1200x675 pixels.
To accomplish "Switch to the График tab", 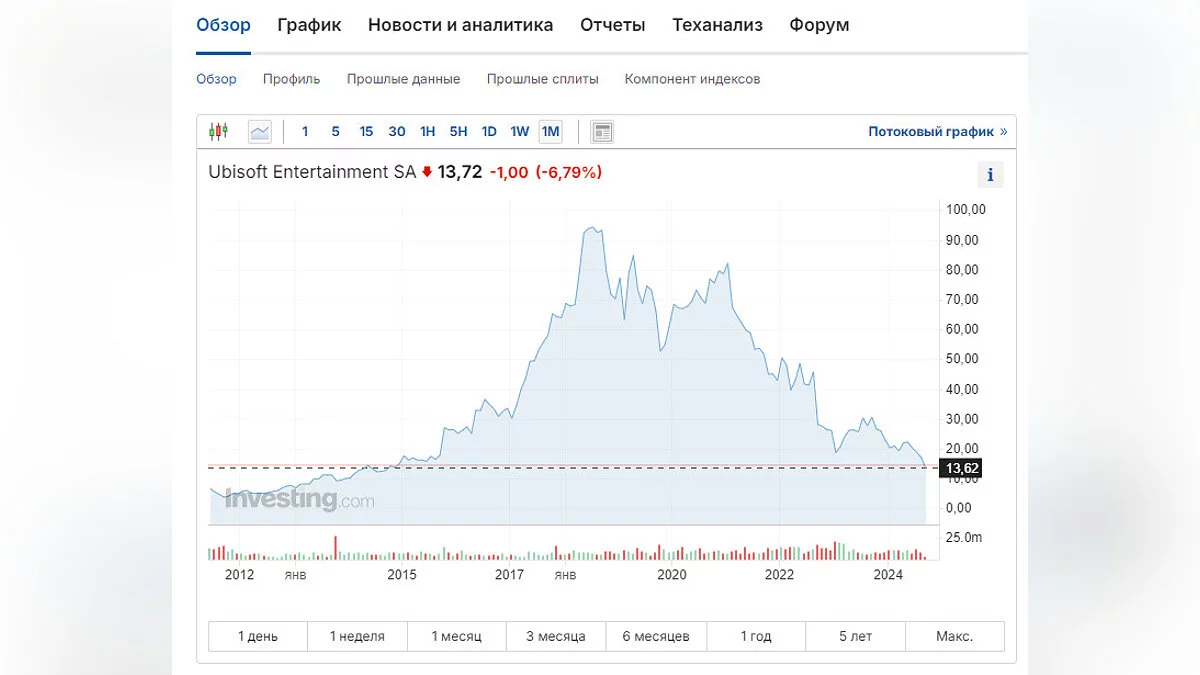I will 309,25.
